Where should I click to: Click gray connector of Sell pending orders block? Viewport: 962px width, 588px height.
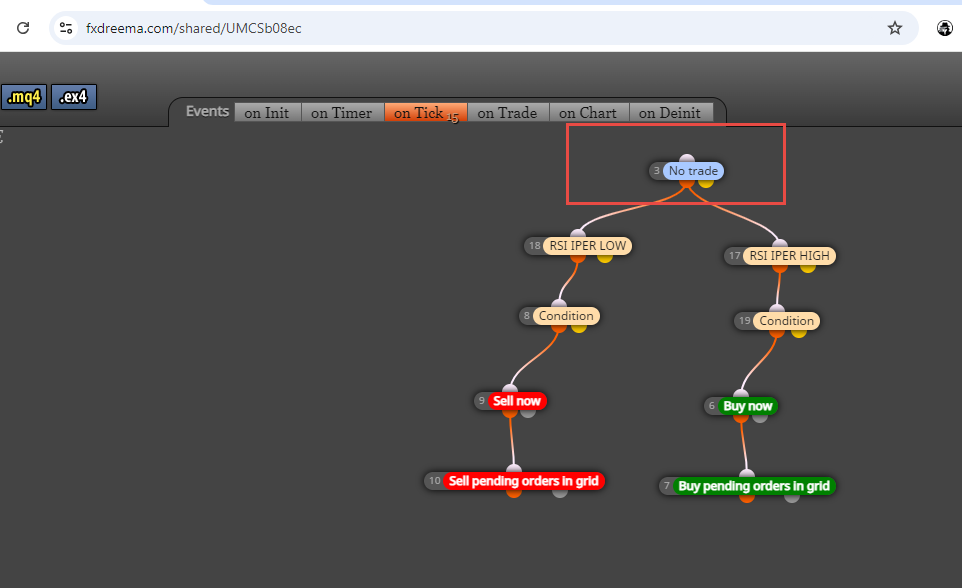tap(560, 493)
